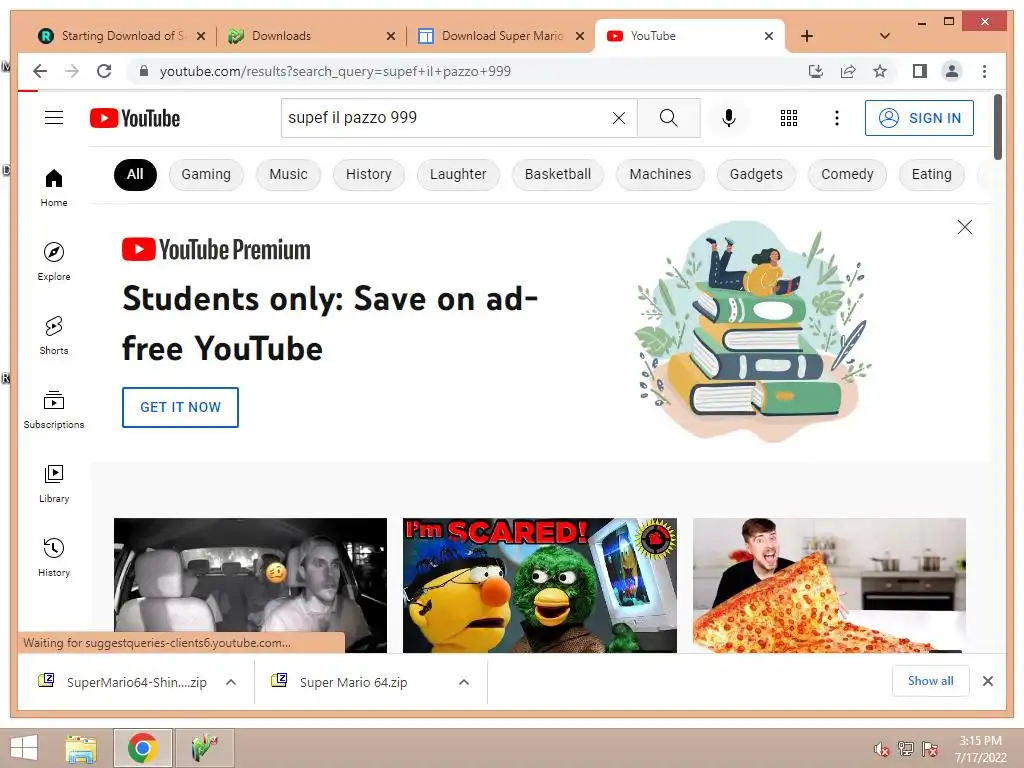The height and width of the screenshot is (768, 1024).
Task: Click the address bar URL
Action: click(335, 71)
